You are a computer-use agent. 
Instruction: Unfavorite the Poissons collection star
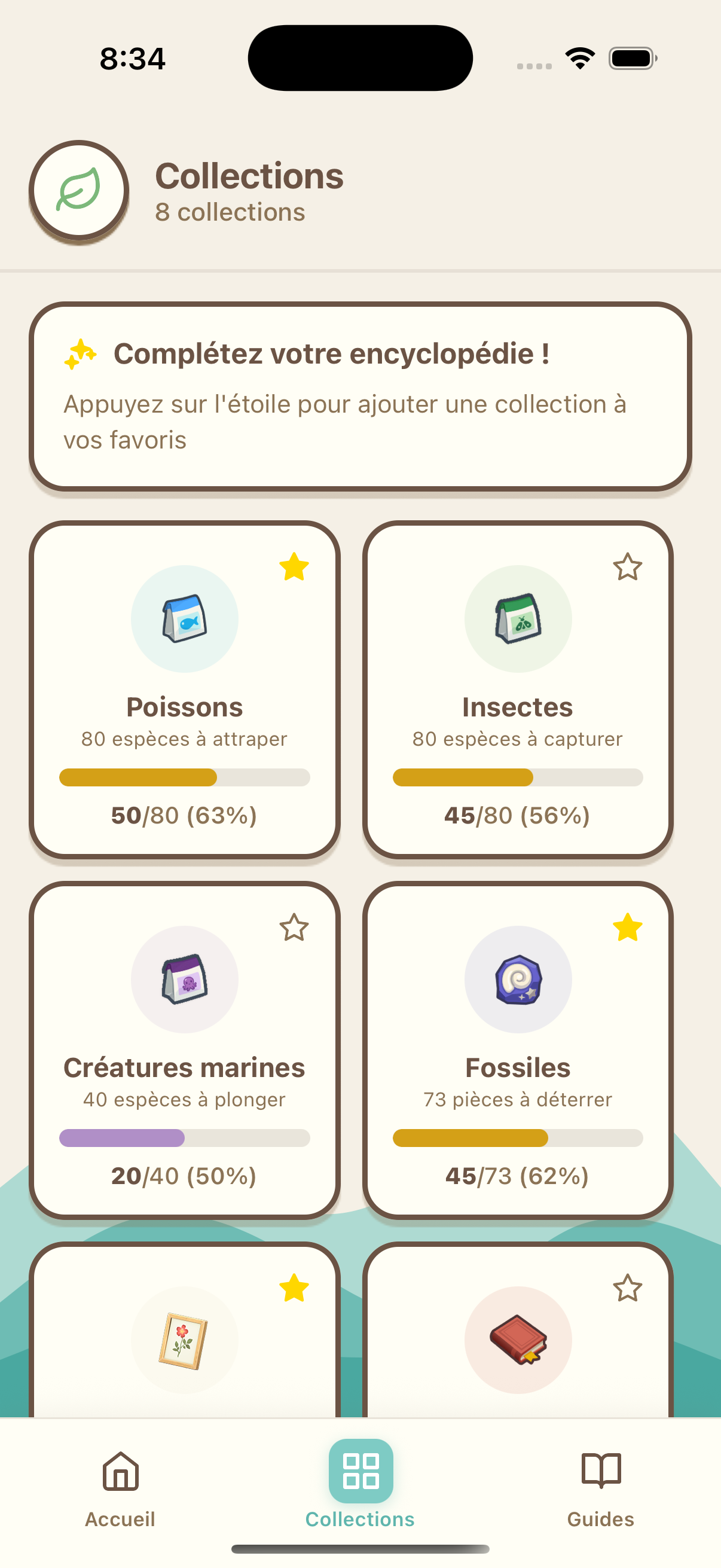[x=294, y=568]
